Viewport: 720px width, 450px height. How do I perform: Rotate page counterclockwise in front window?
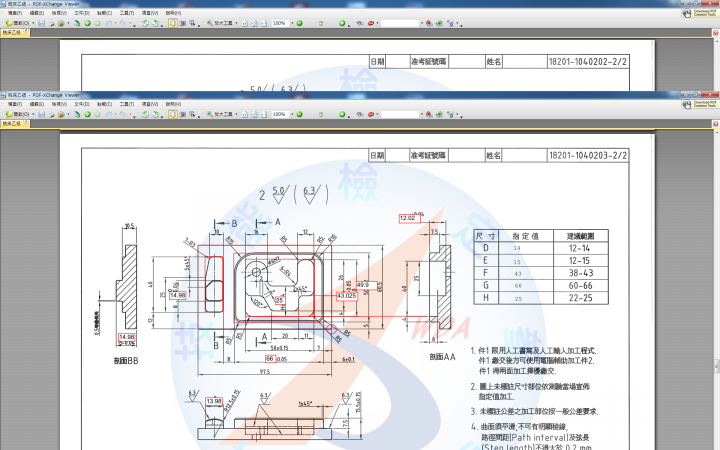(x=145, y=114)
